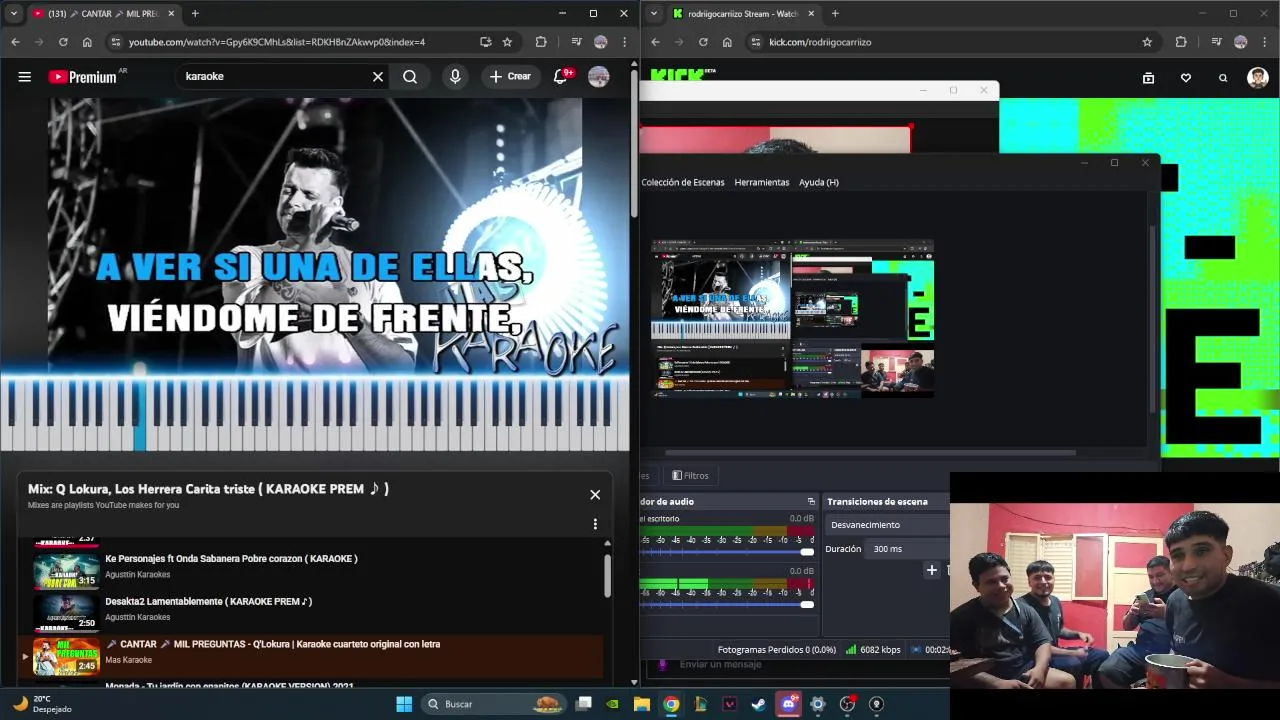Open home page in YouTube browser window

tap(87, 42)
